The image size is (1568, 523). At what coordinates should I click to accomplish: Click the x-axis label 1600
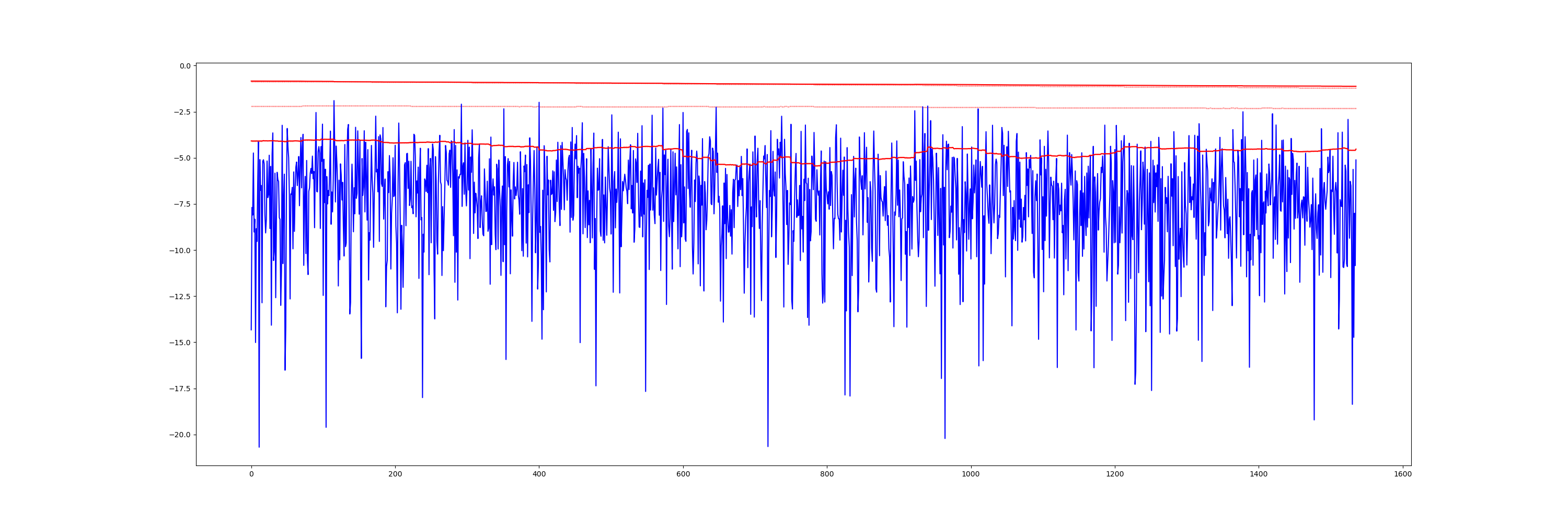coord(1403,474)
